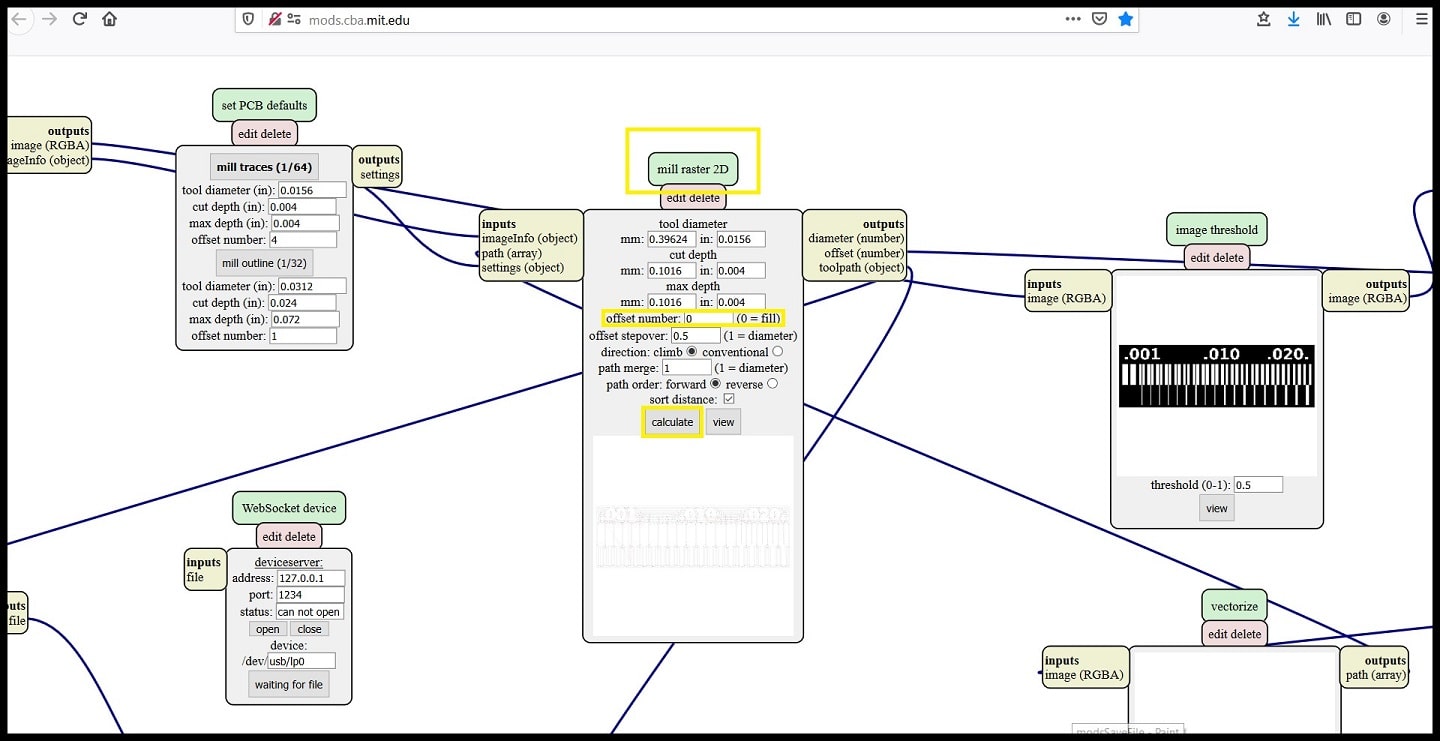The width and height of the screenshot is (1440, 741).
Task: Open the browser home page
Action: 110,19
